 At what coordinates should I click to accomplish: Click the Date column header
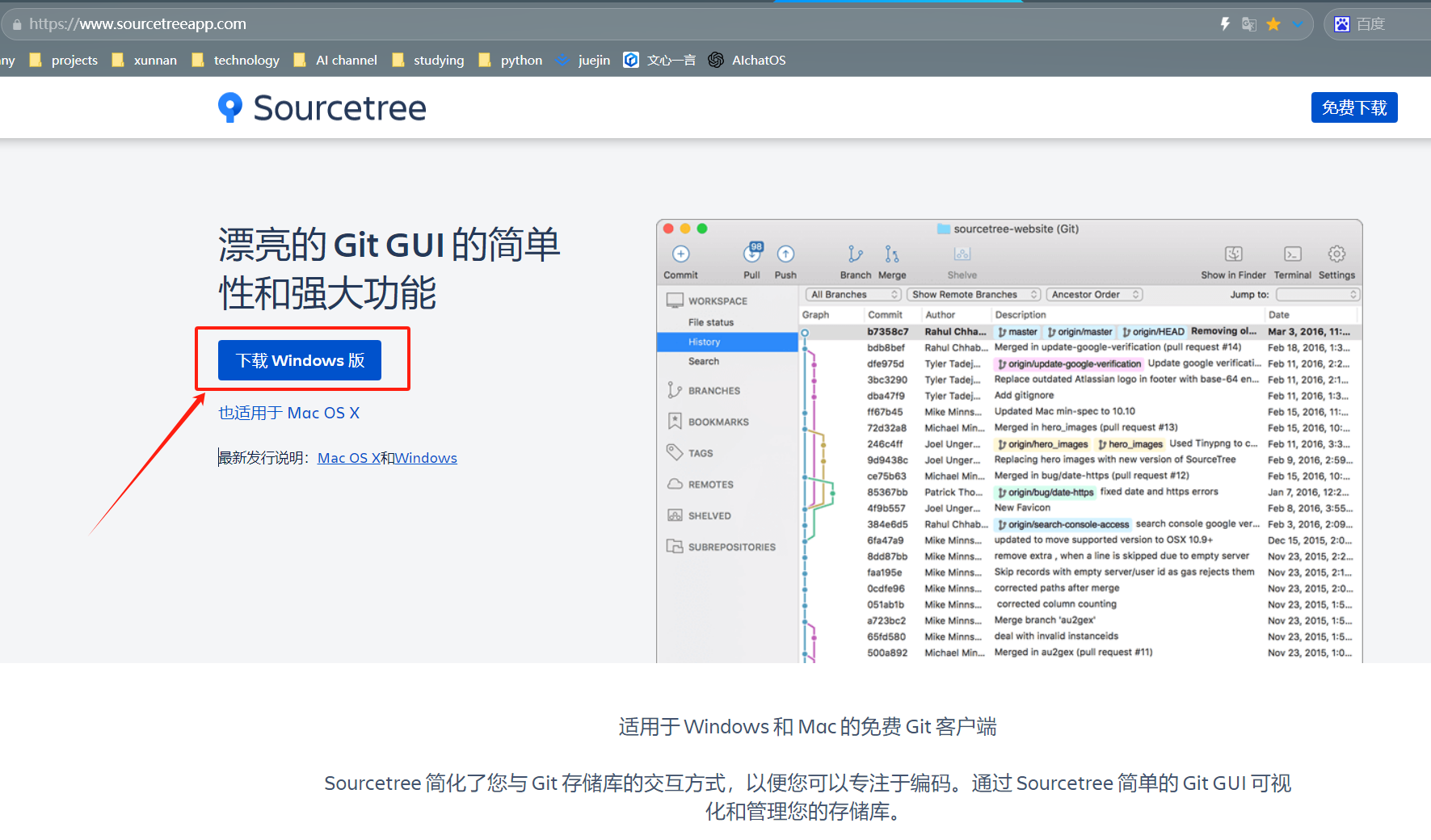pyautogui.click(x=1278, y=315)
